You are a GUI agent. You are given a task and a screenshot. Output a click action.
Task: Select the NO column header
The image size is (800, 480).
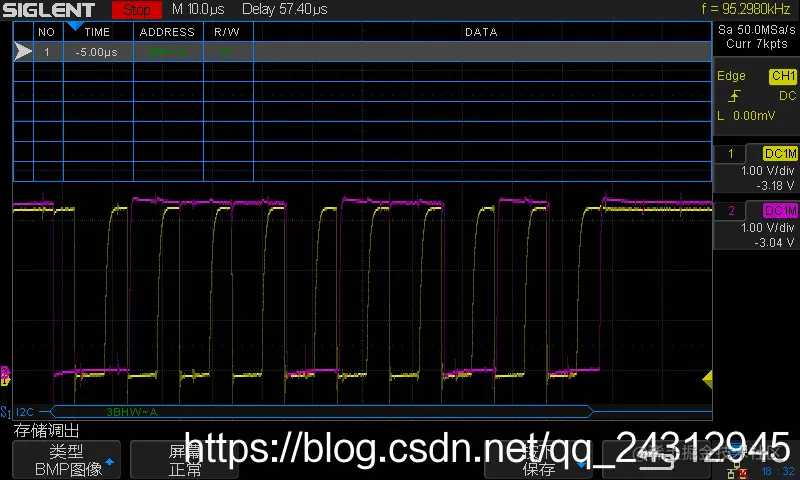[x=46, y=32]
